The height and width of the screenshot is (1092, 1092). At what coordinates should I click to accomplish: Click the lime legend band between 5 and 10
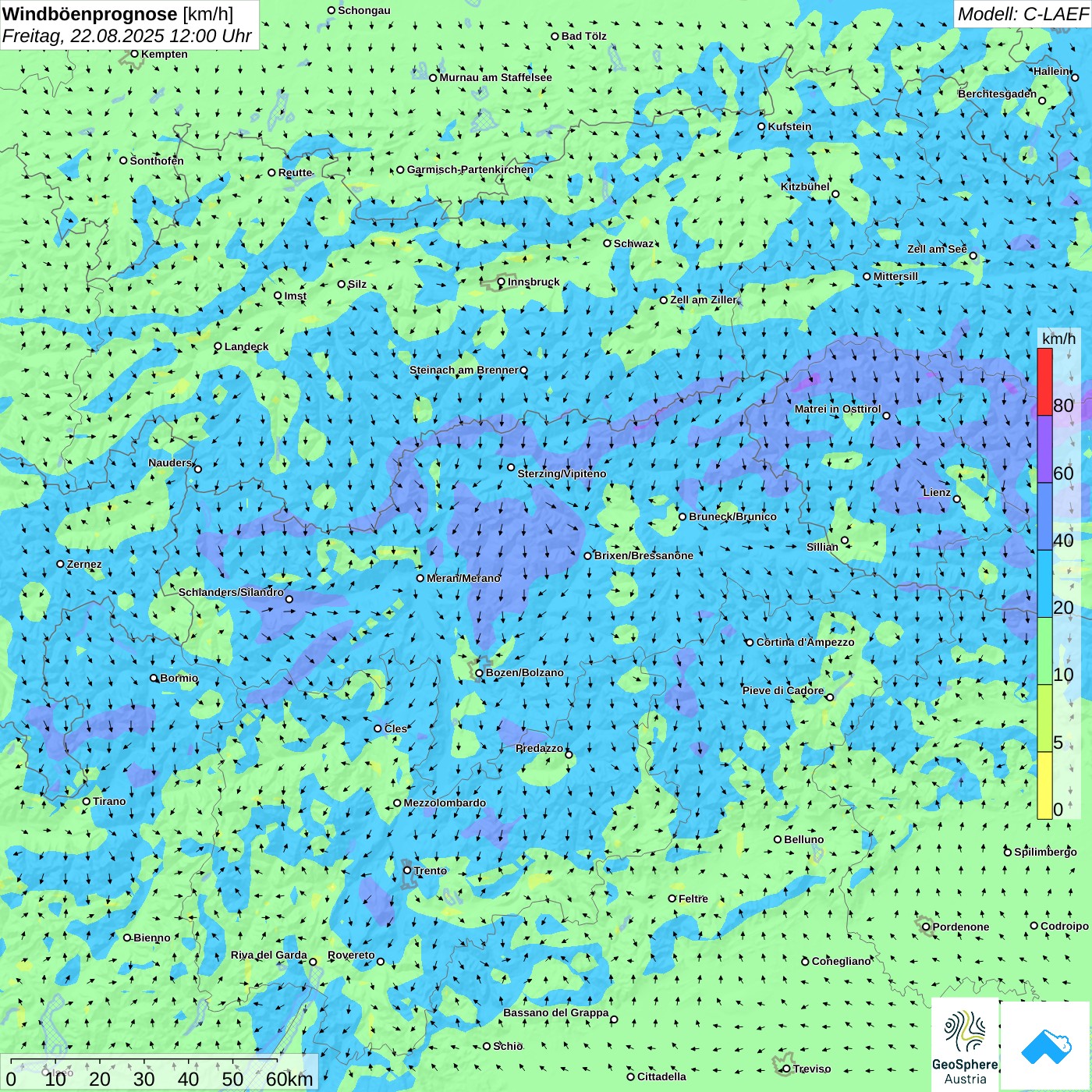1044,718
